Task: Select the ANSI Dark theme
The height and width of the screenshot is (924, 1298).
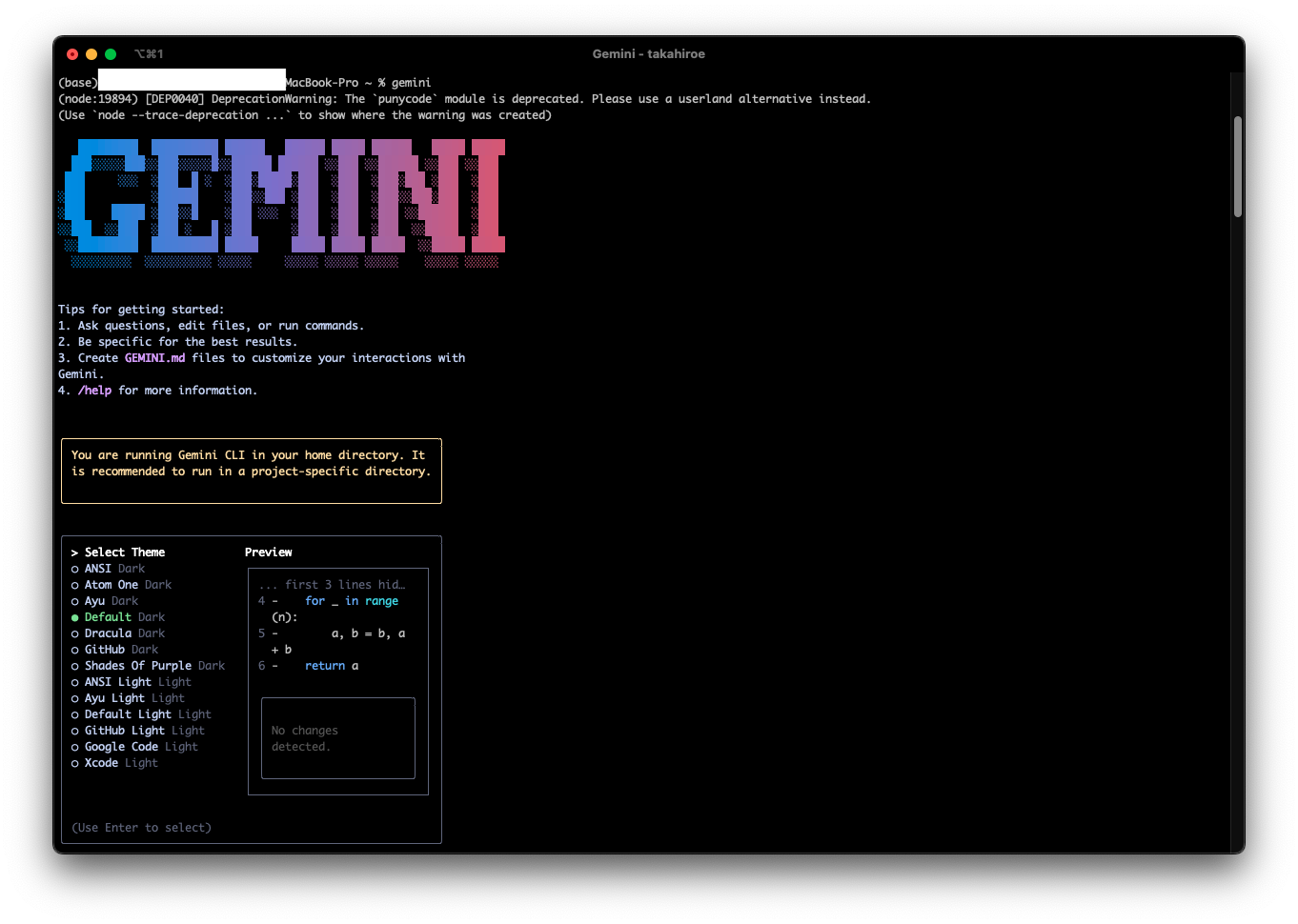Action: [x=96, y=568]
